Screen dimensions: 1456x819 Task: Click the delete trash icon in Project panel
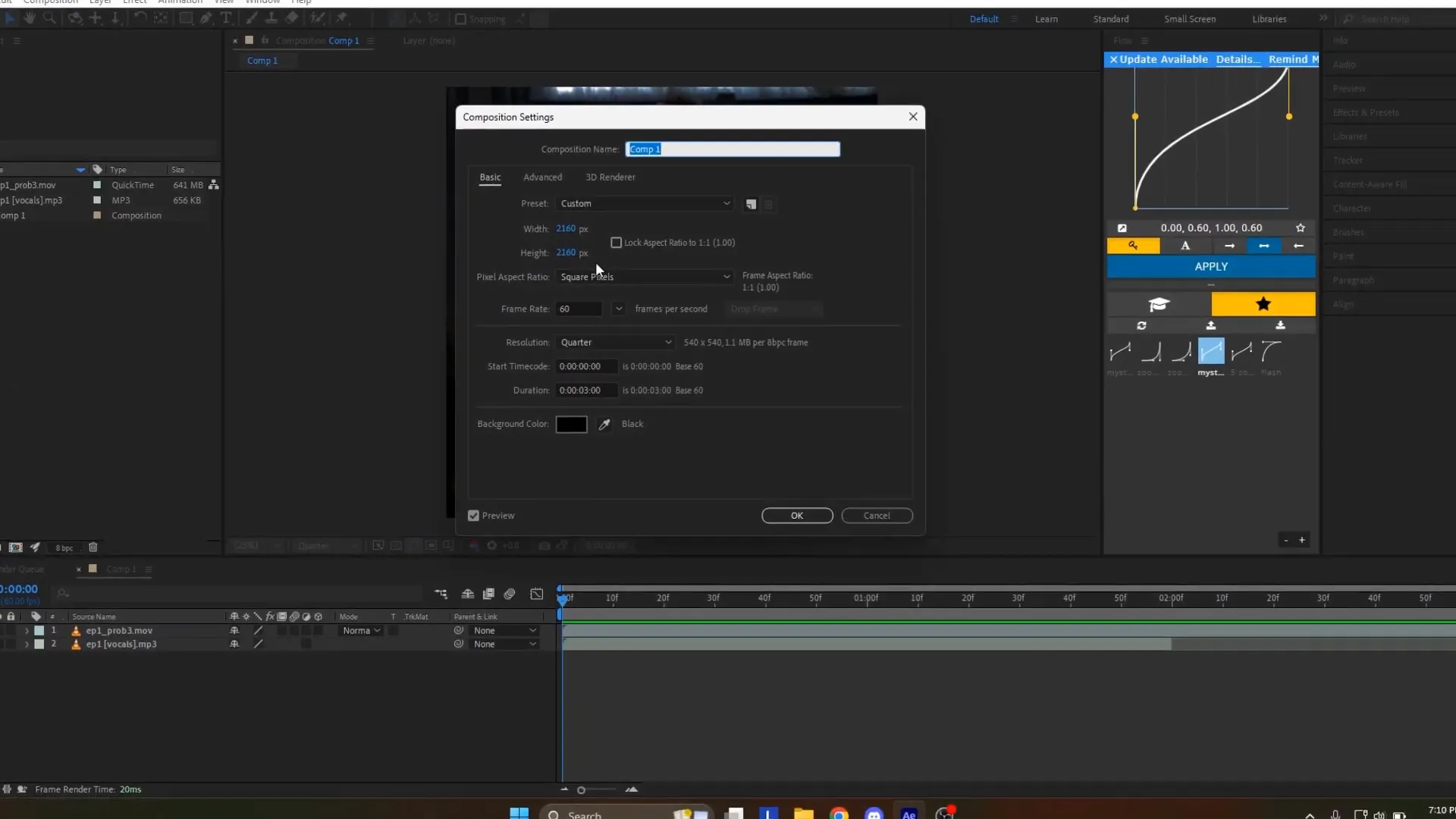coord(93,547)
